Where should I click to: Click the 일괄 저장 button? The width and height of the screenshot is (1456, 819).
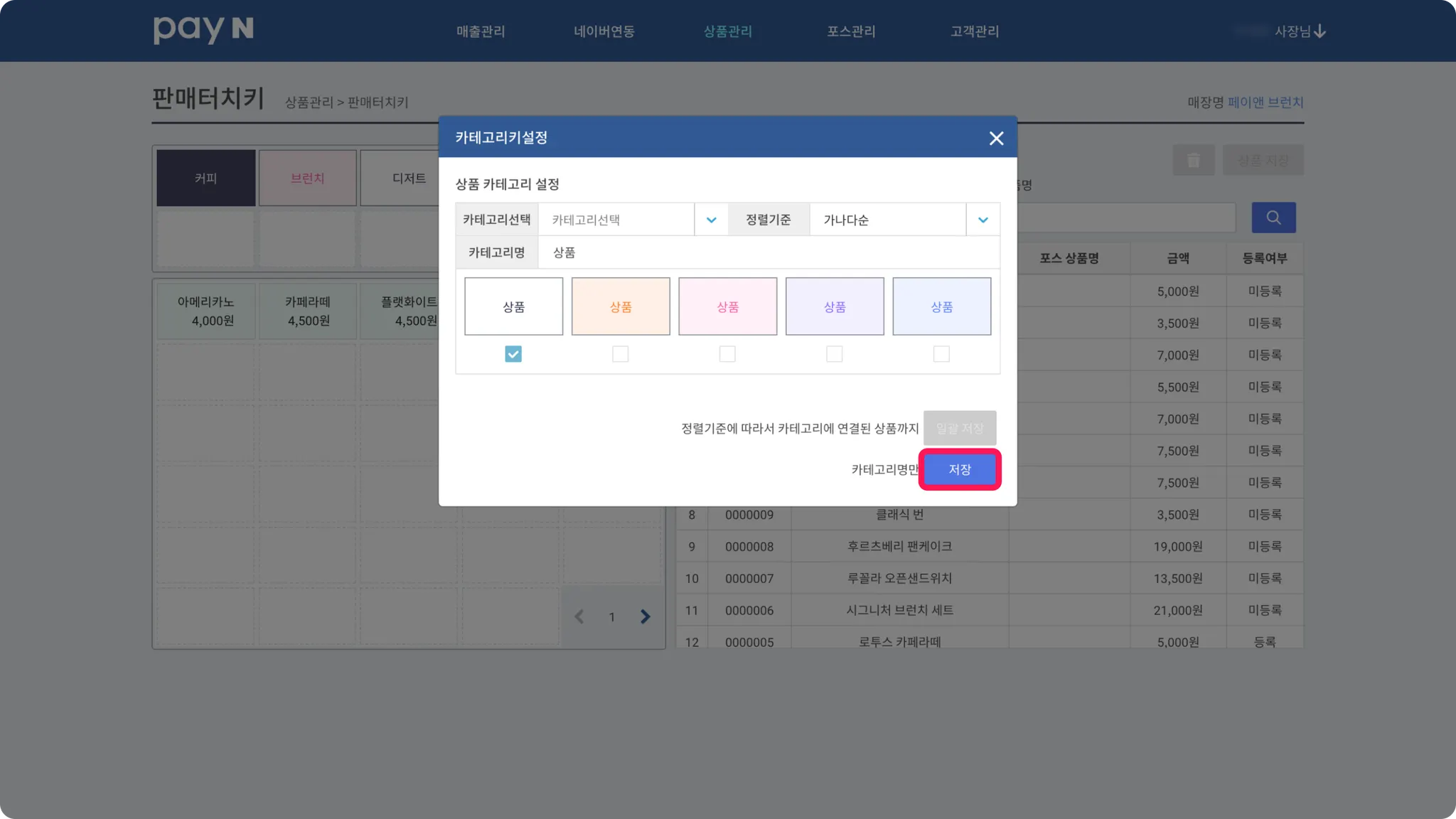coord(959,428)
